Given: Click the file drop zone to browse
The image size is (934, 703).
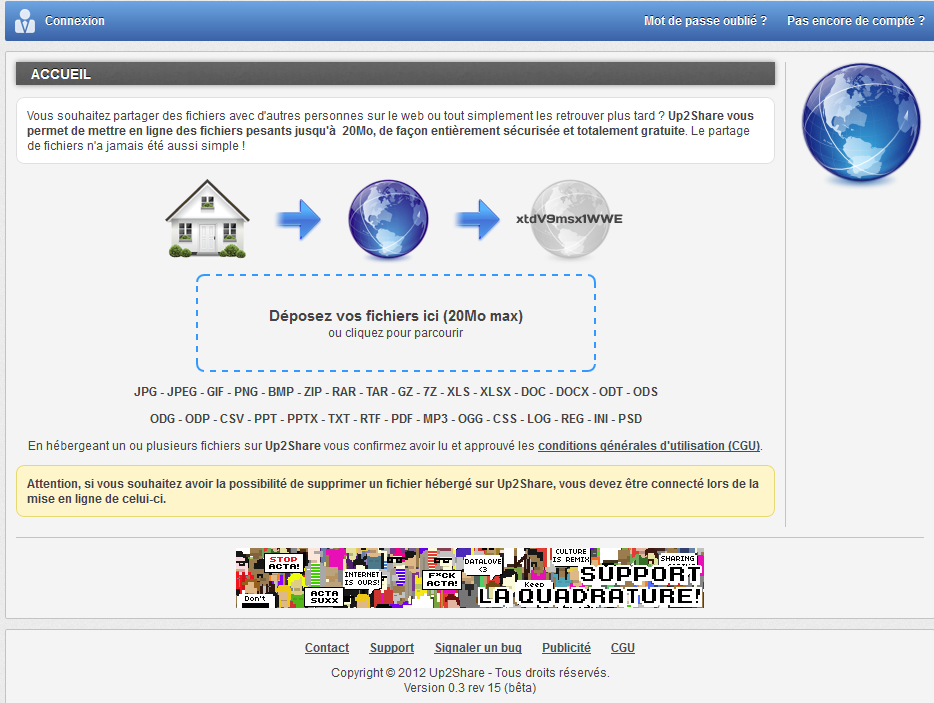Looking at the screenshot, I should (x=396, y=323).
